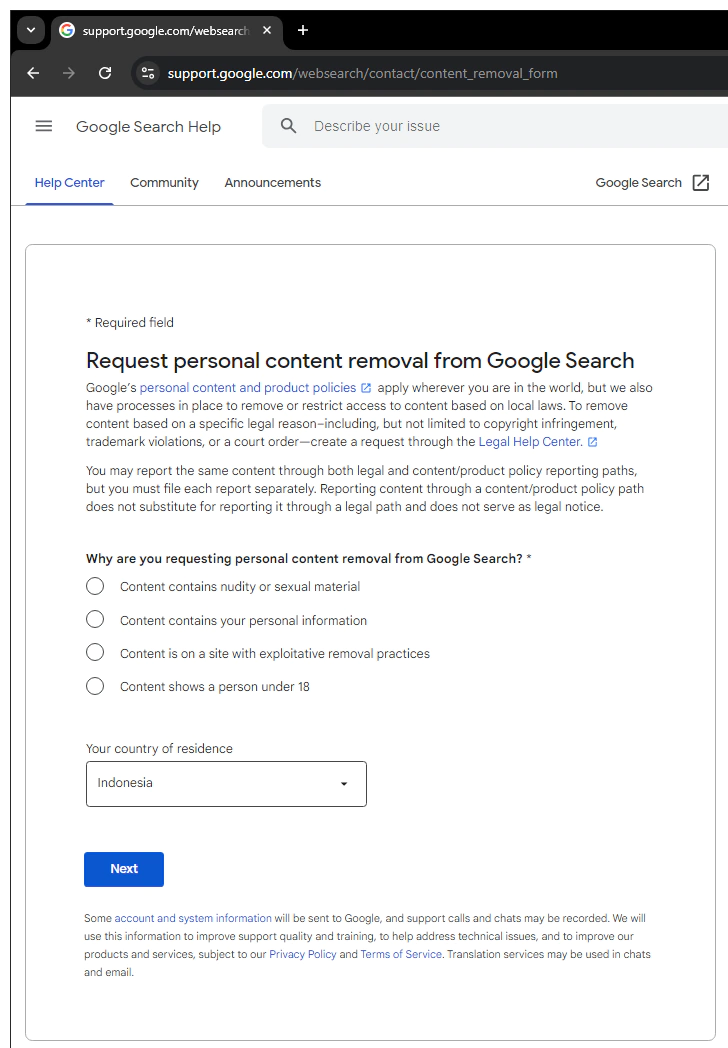Click the browser back arrow
Screen dimensions: 728x1048
[33, 73]
